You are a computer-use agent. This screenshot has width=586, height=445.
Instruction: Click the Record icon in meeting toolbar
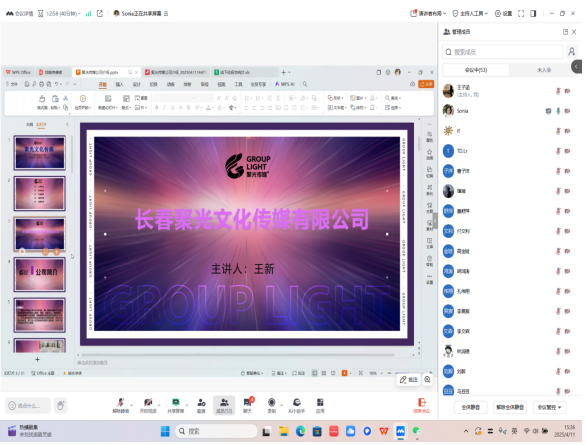click(x=272, y=405)
